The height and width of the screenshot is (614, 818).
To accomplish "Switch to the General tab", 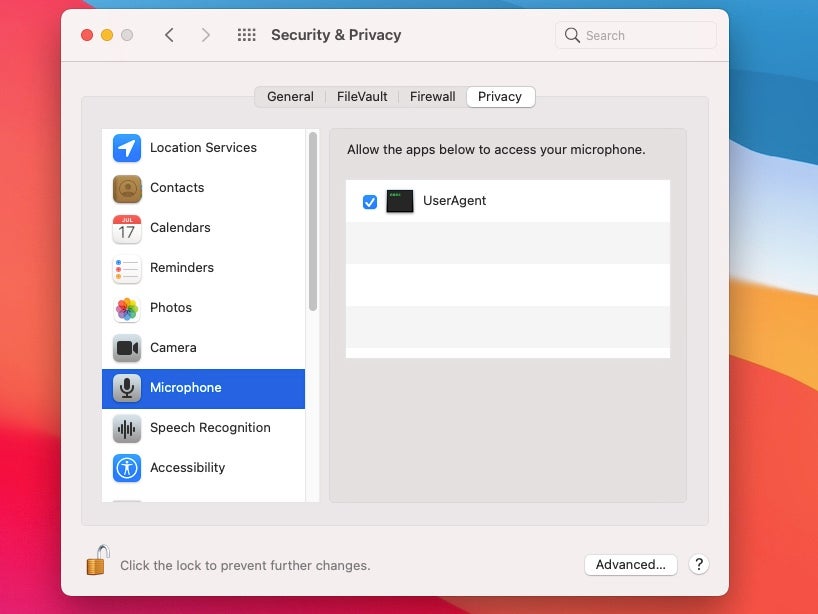I will click(x=290, y=97).
